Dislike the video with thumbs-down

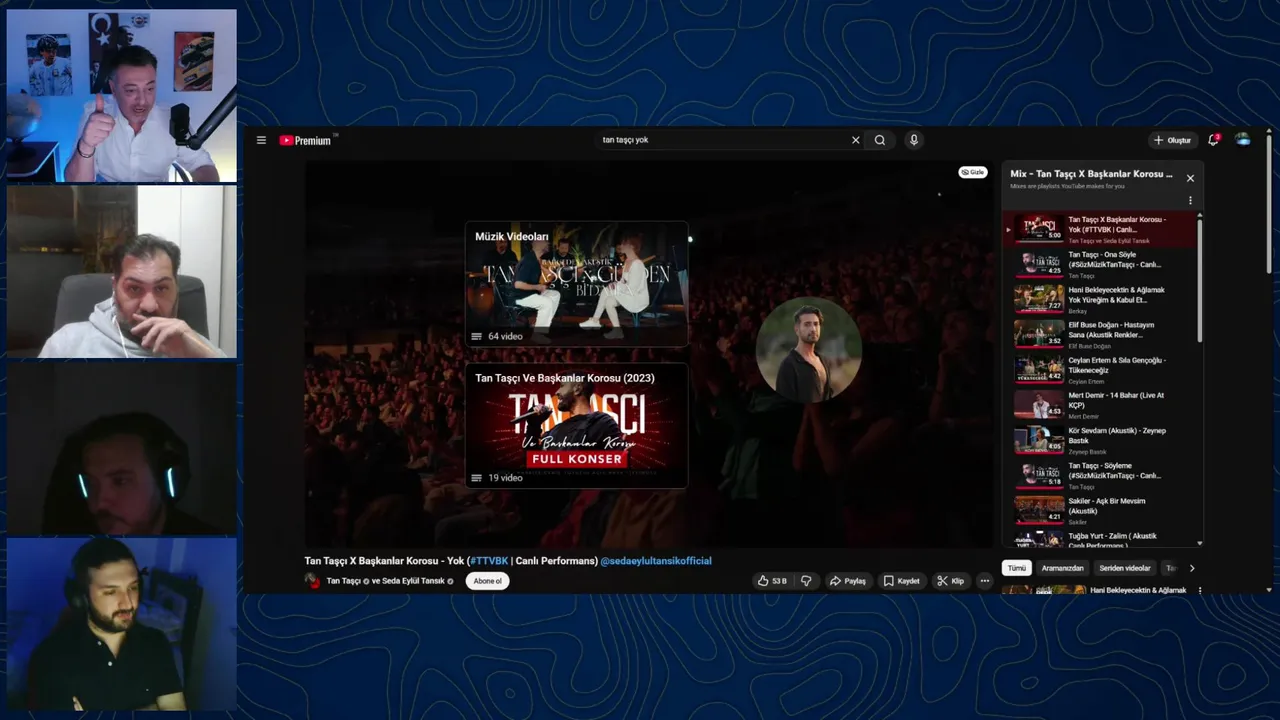pos(806,581)
